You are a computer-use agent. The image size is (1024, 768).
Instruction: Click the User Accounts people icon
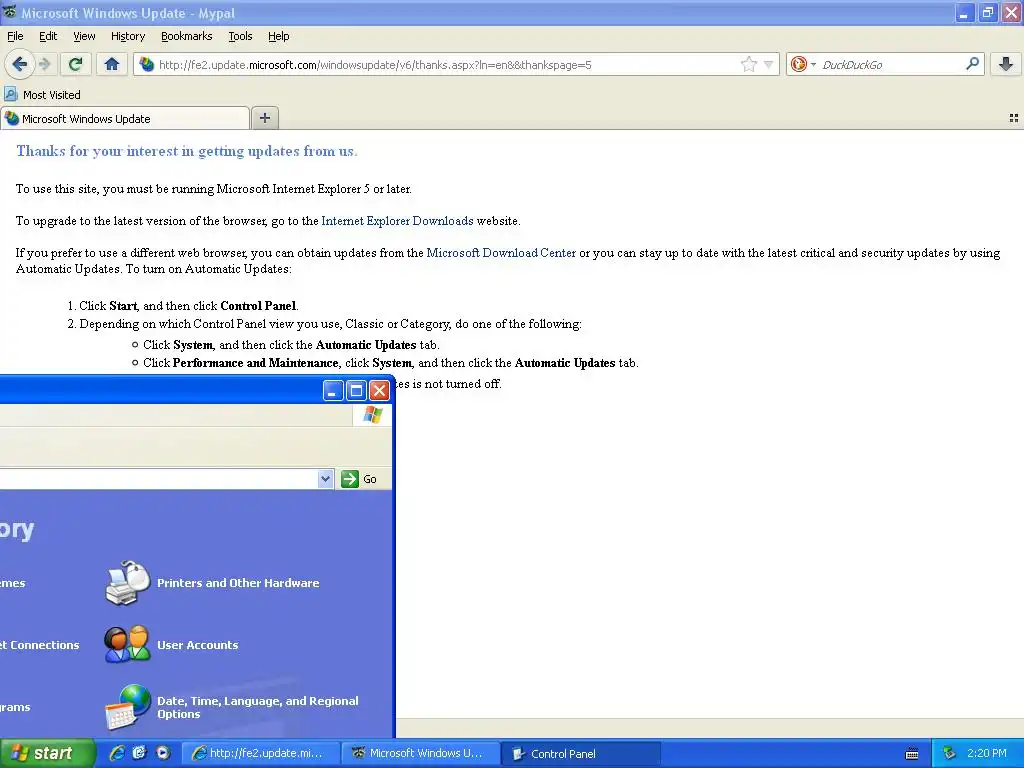[x=127, y=644]
